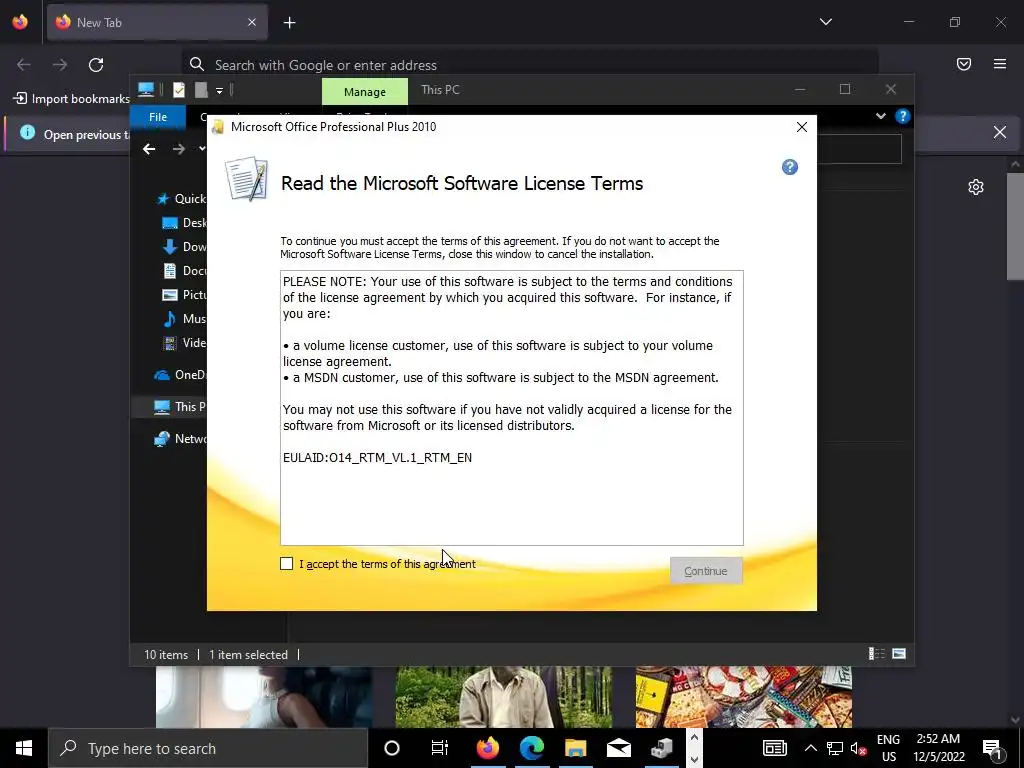Image resolution: width=1024 pixels, height=768 pixels.
Task: Open File Explorer from the taskbar
Action: [575, 748]
